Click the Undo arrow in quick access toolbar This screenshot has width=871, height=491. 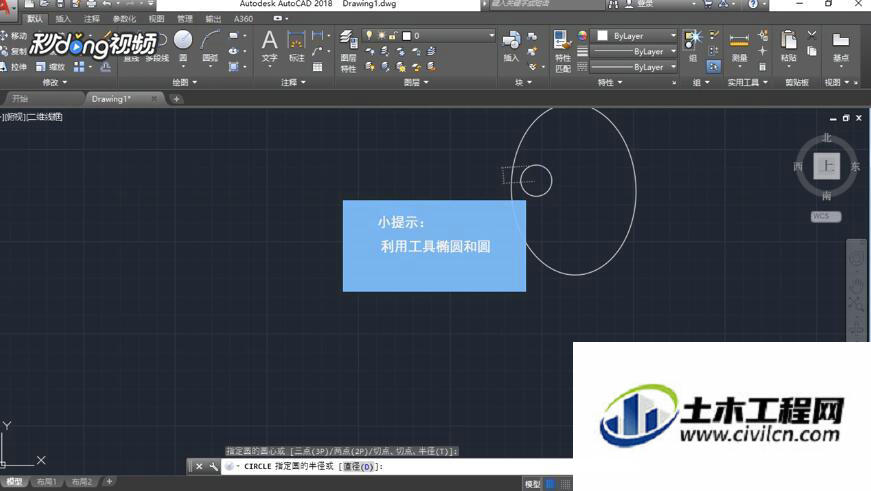point(107,3)
